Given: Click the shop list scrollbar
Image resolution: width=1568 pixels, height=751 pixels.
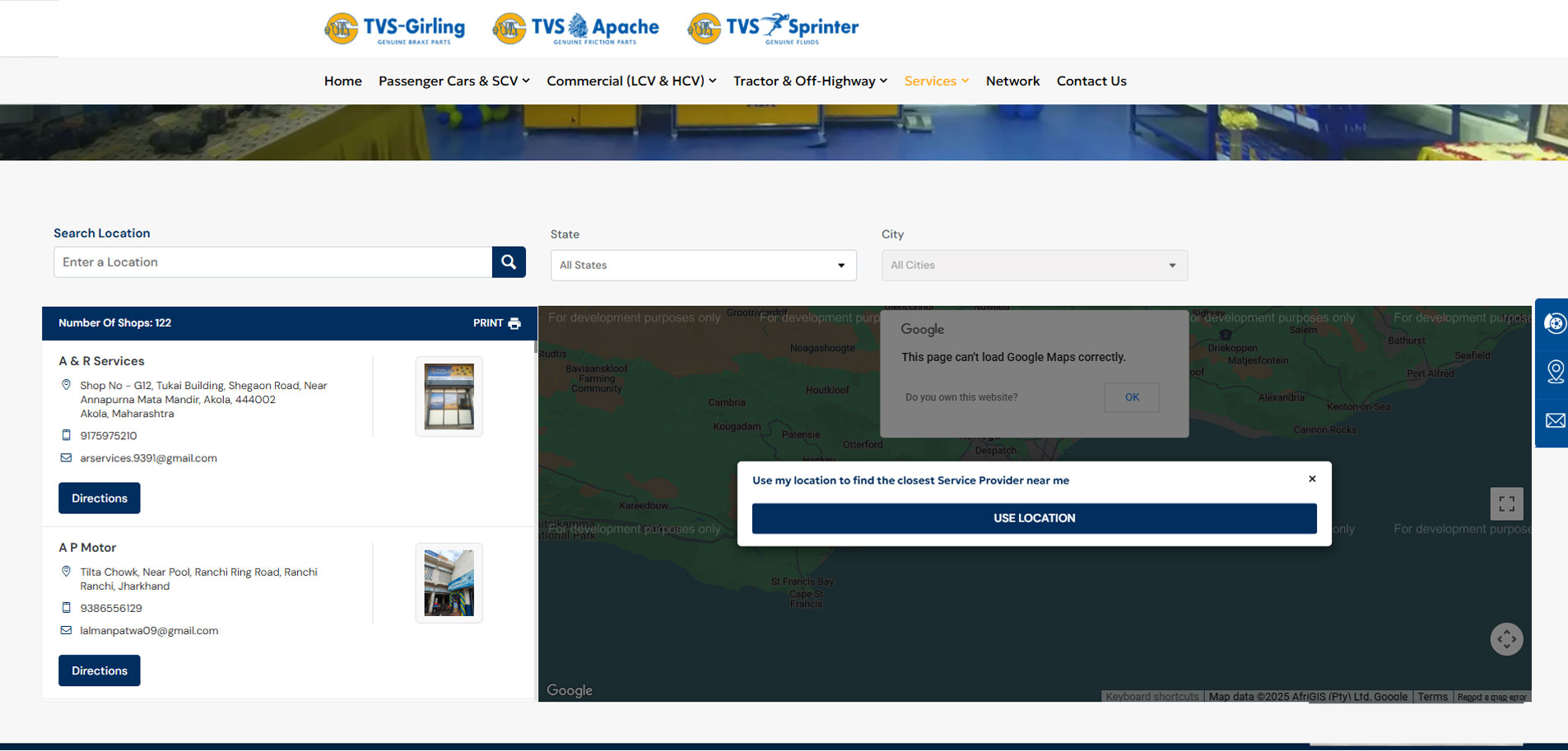Looking at the screenshot, I should point(536,346).
